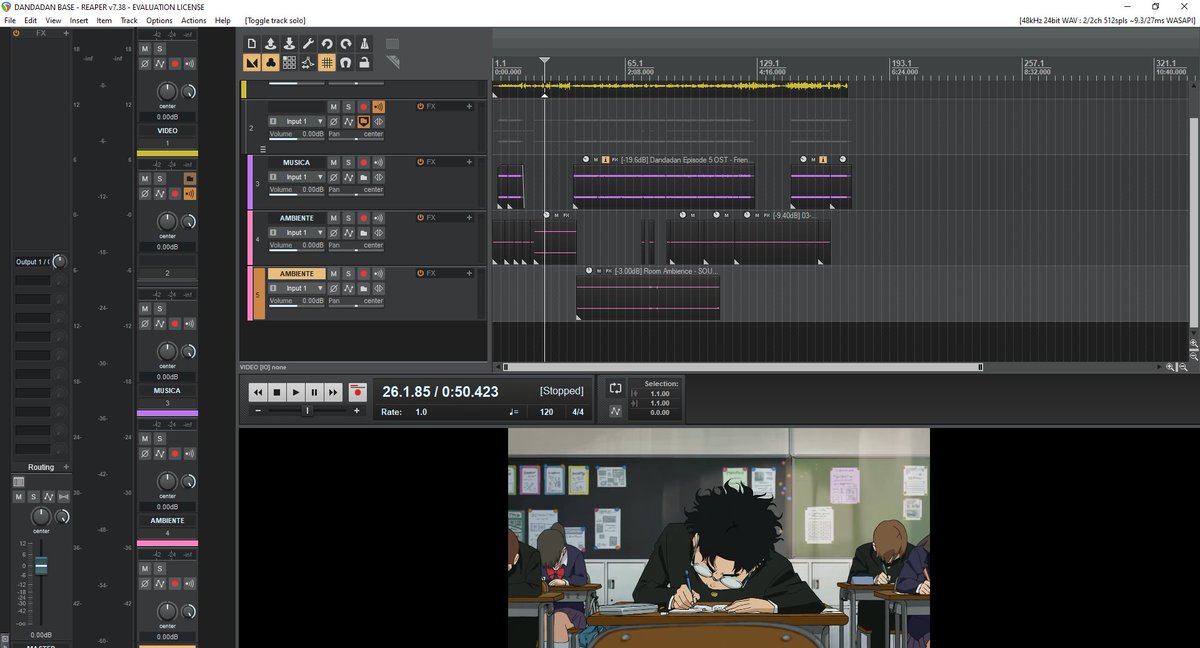Viewport: 1200px width, 648px height.
Task: Mute the MUSICA track
Action: [334, 162]
